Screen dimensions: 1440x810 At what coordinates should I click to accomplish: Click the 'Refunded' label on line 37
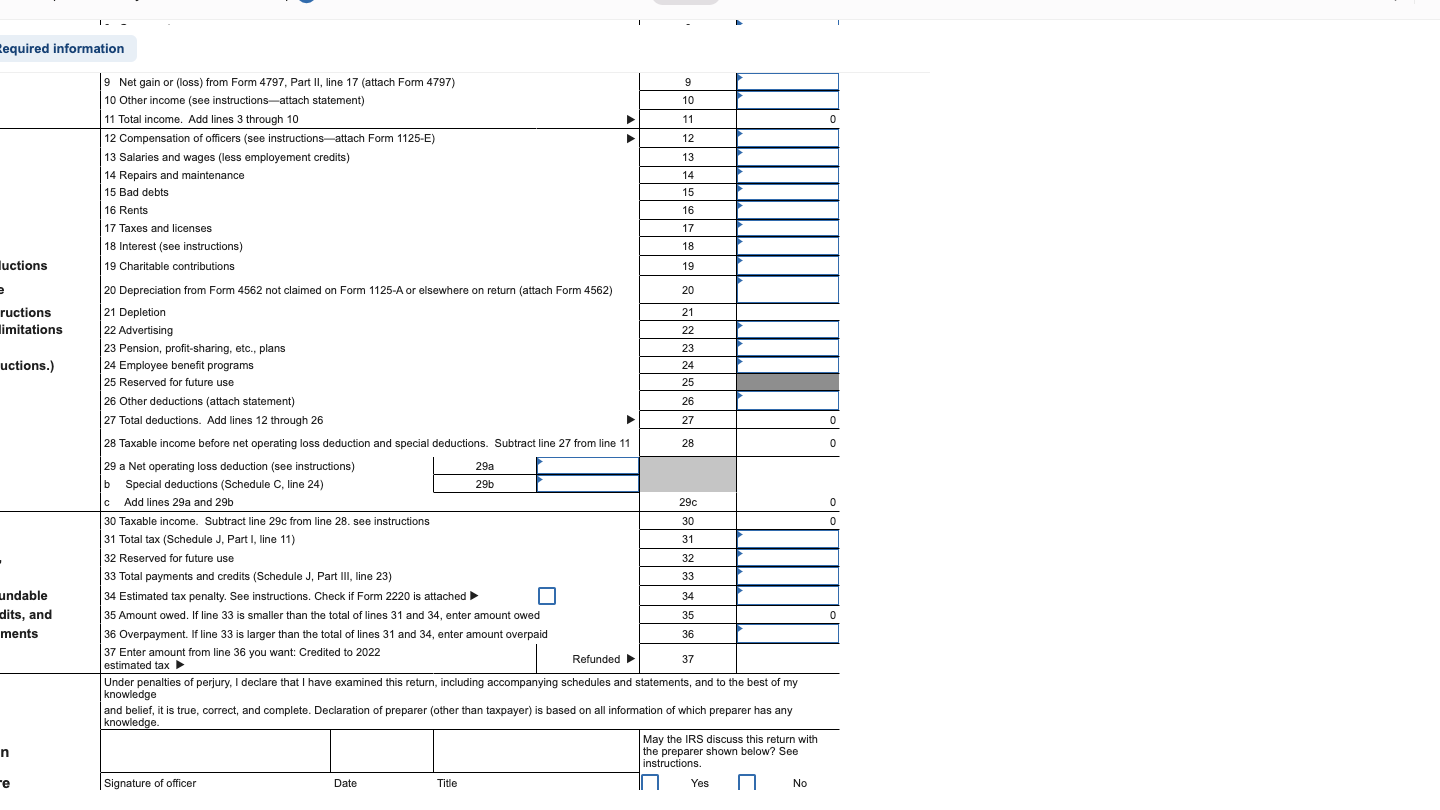[x=596, y=659]
